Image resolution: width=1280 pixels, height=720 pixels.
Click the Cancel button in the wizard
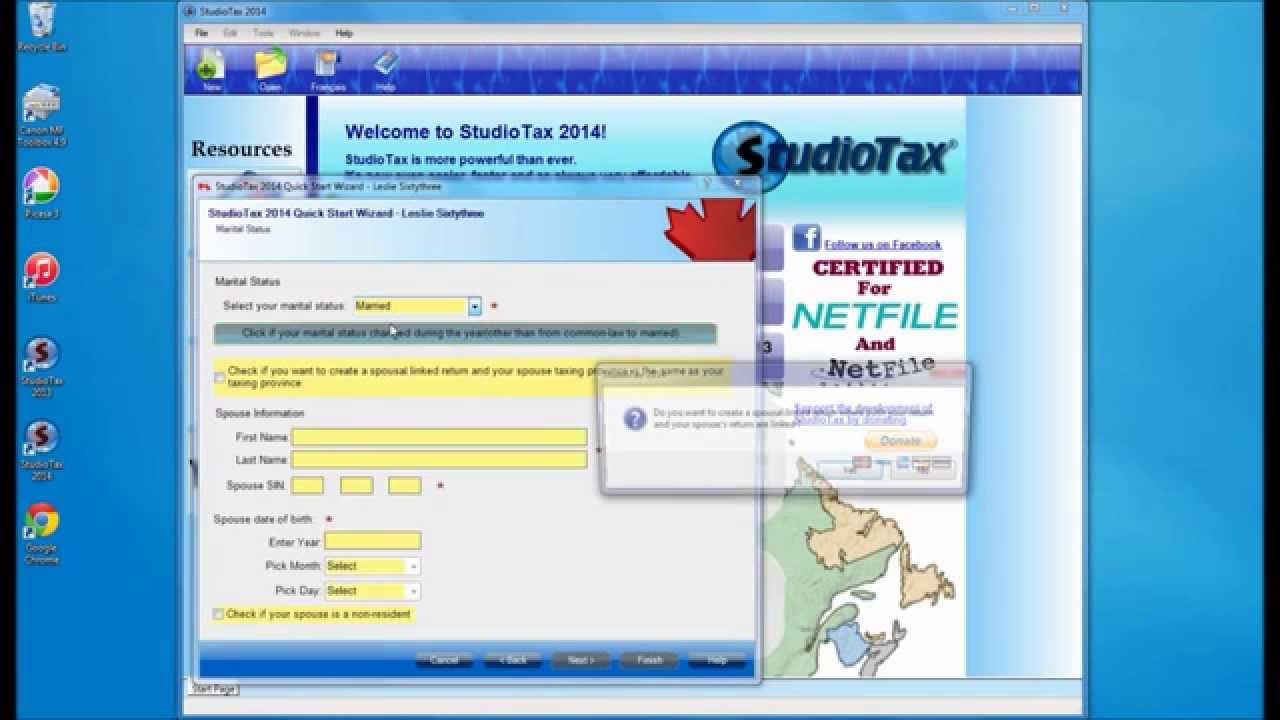(x=444, y=660)
